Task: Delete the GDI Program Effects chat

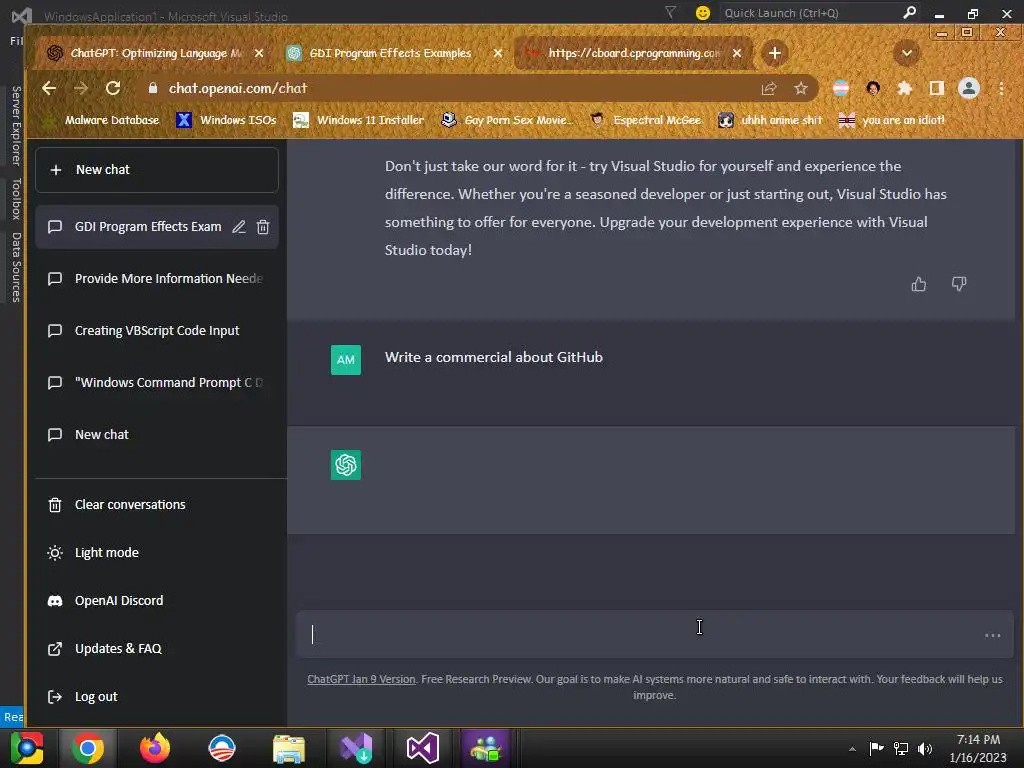Action: pyautogui.click(x=263, y=227)
